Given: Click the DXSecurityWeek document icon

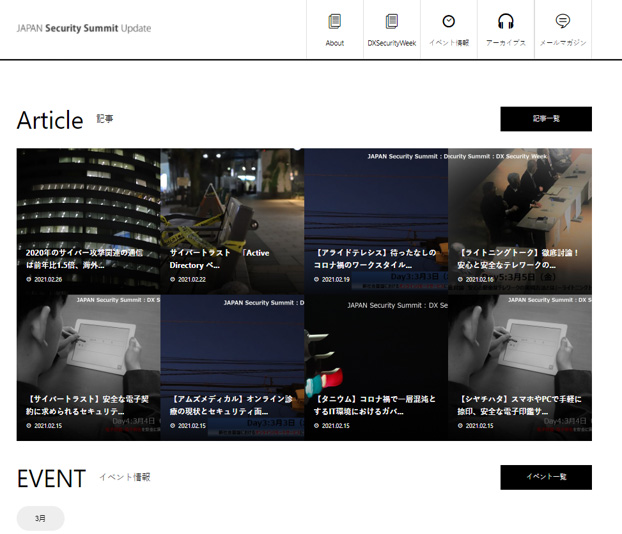Looking at the screenshot, I should [x=391, y=21].
